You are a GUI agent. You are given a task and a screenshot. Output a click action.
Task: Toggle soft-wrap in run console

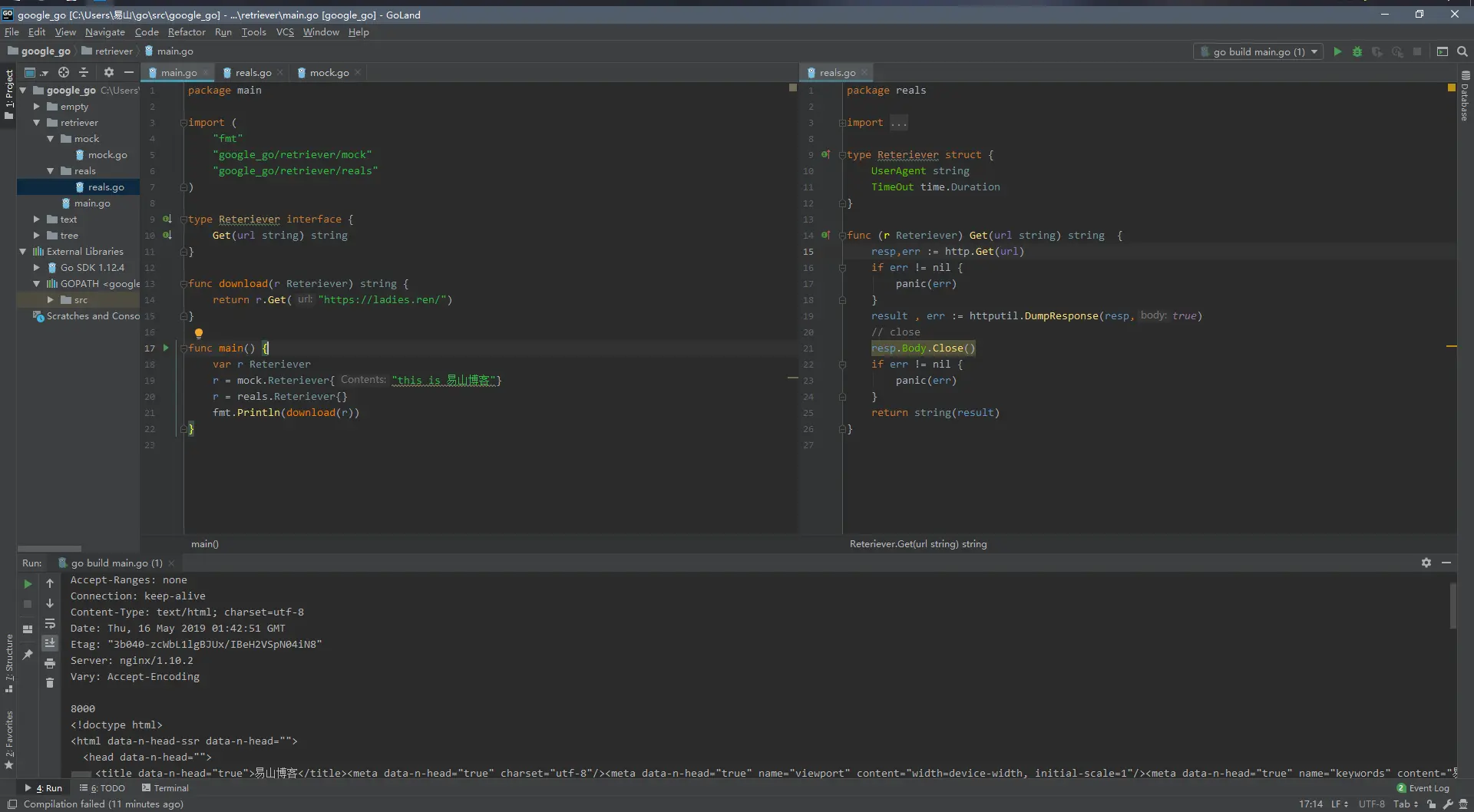point(50,623)
